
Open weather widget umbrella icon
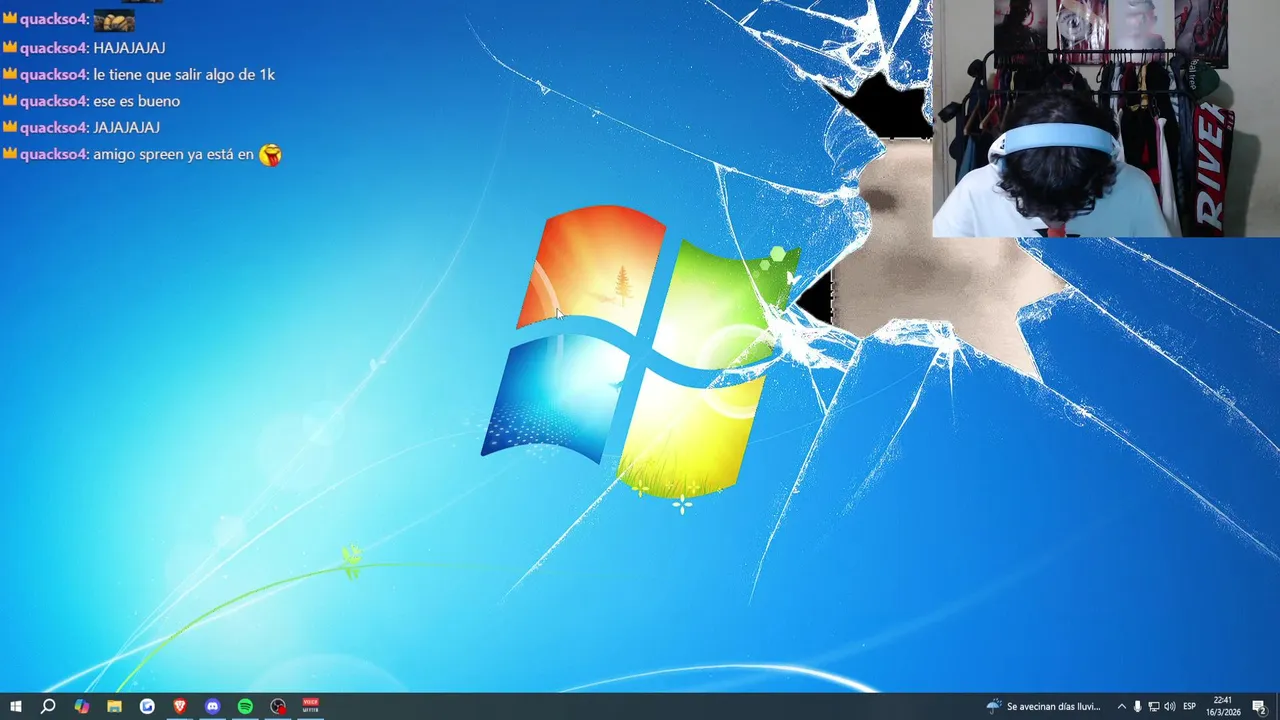coord(993,706)
